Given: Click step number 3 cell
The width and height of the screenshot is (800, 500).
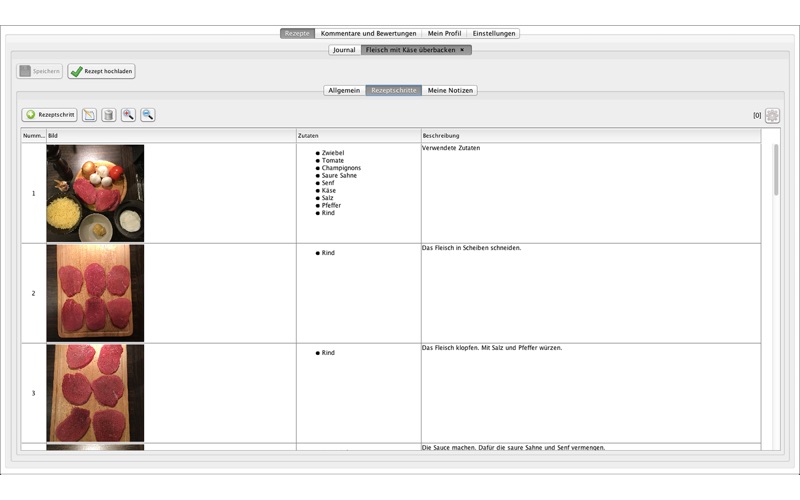Looking at the screenshot, I should [34, 393].
